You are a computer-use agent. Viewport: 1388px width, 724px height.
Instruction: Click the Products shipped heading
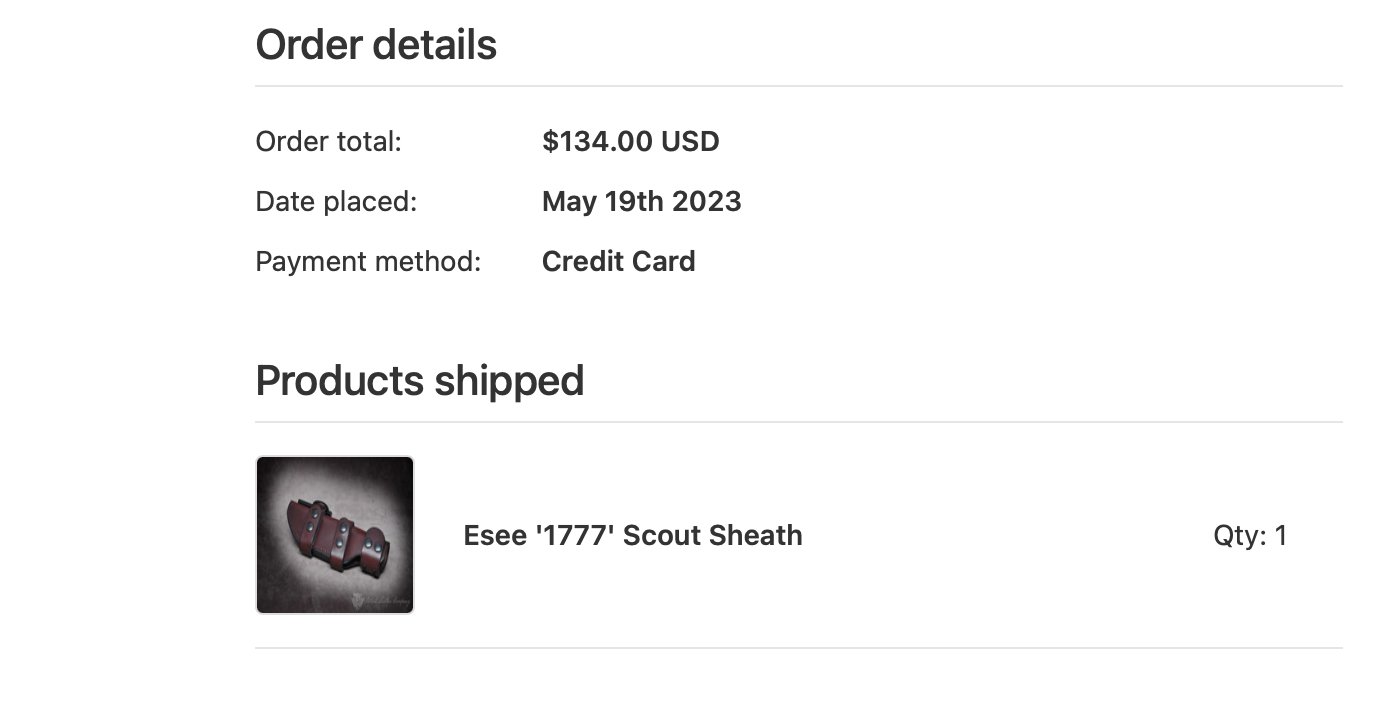pos(420,381)
